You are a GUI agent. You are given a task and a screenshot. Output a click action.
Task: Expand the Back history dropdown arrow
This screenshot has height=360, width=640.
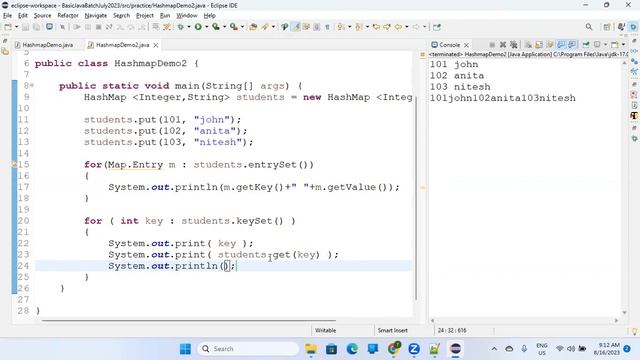[x=407, y=27]
